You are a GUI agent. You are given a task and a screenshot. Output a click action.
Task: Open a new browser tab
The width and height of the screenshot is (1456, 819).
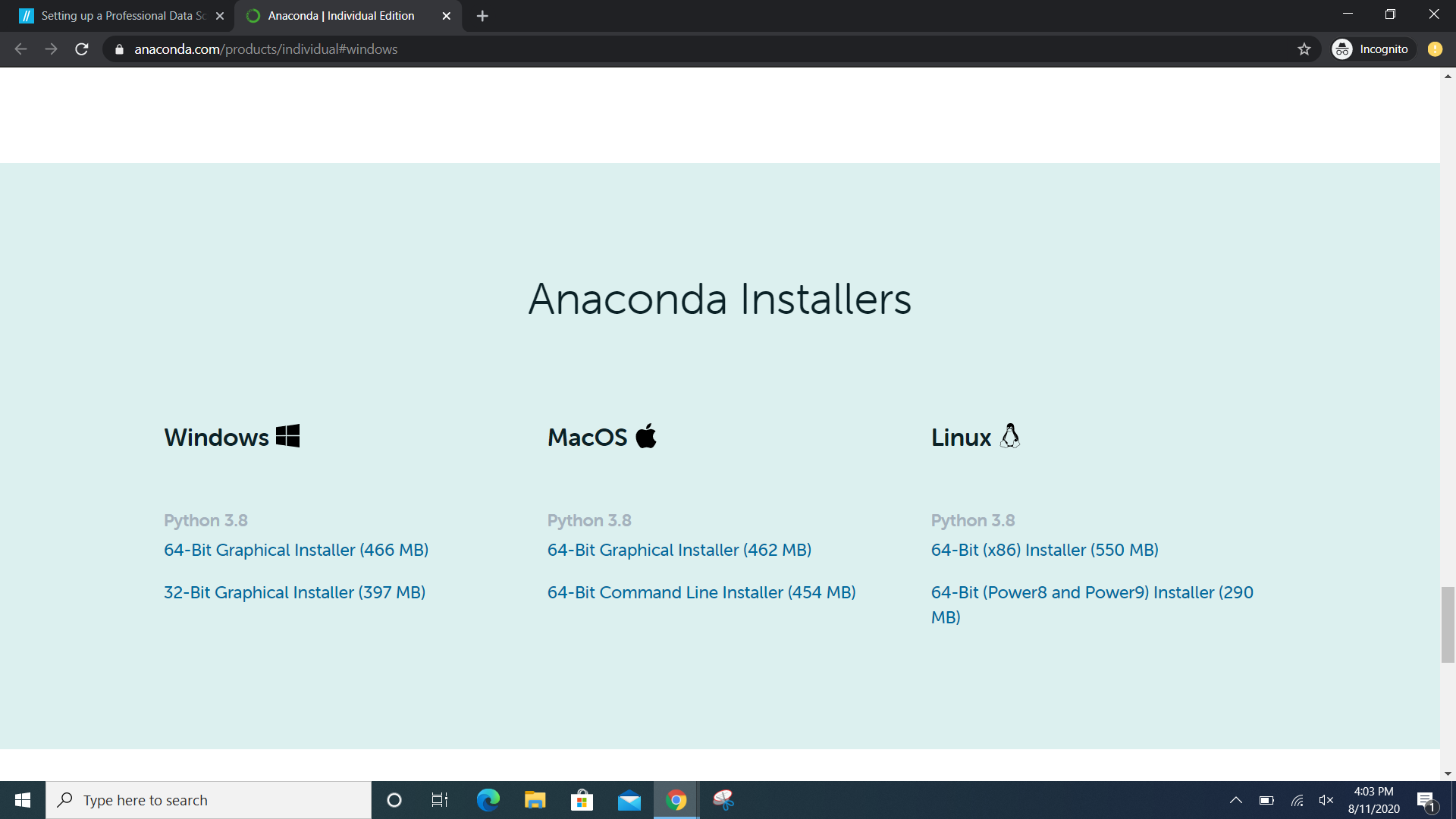pos(482,16)
